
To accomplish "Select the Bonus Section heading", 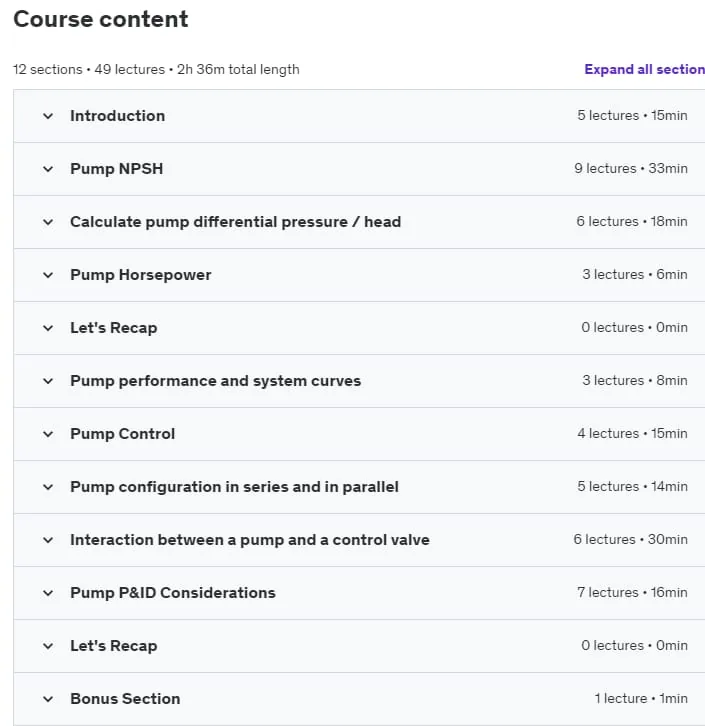I will [x=125, y=699].
